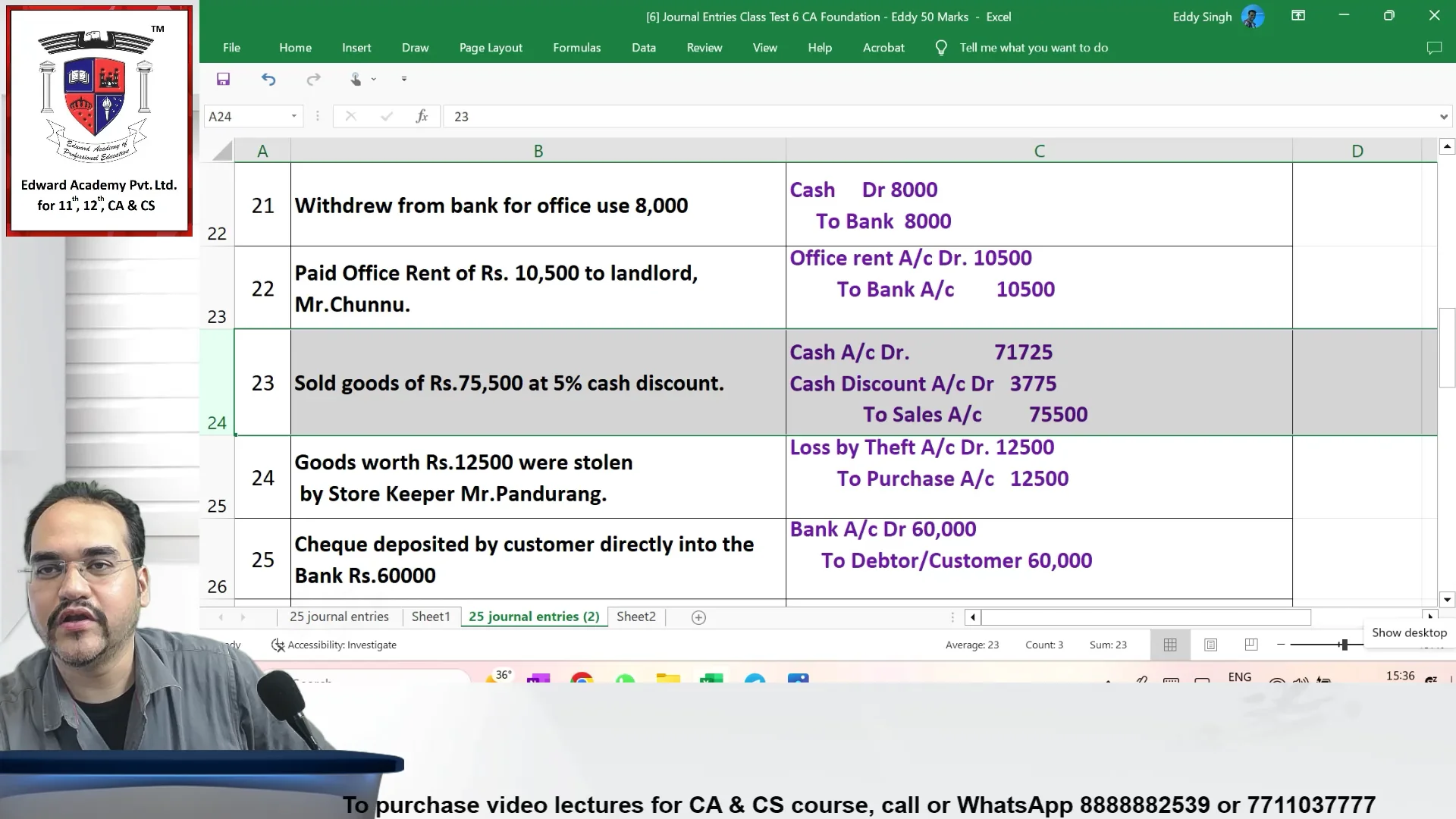The image size is (1456, 819).
Task: Click cell A24 showing value 23
Action: pos(262,383)
